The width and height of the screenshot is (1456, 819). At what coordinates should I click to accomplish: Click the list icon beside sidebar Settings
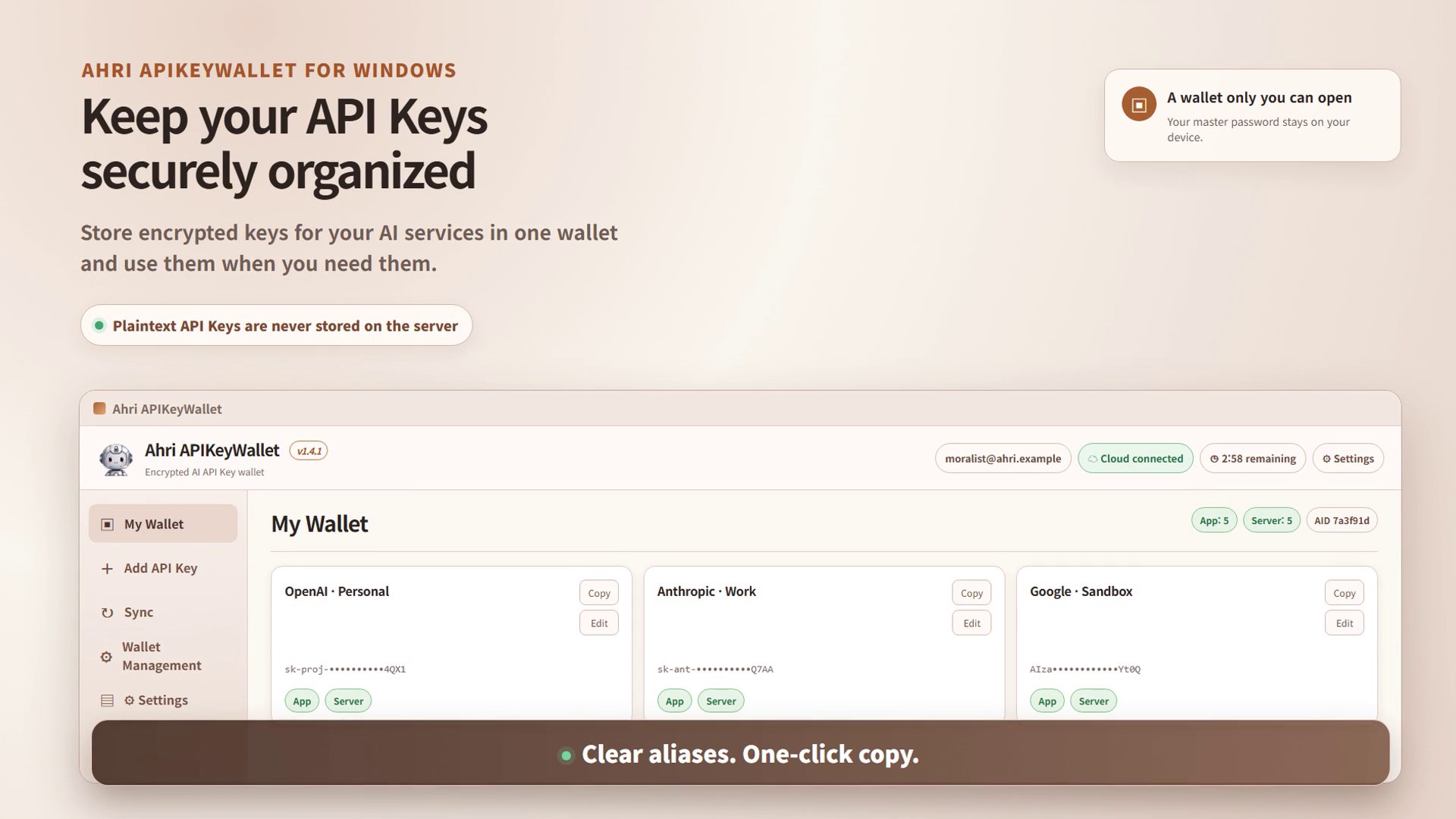pyautogui.click(x=107, y=701)
